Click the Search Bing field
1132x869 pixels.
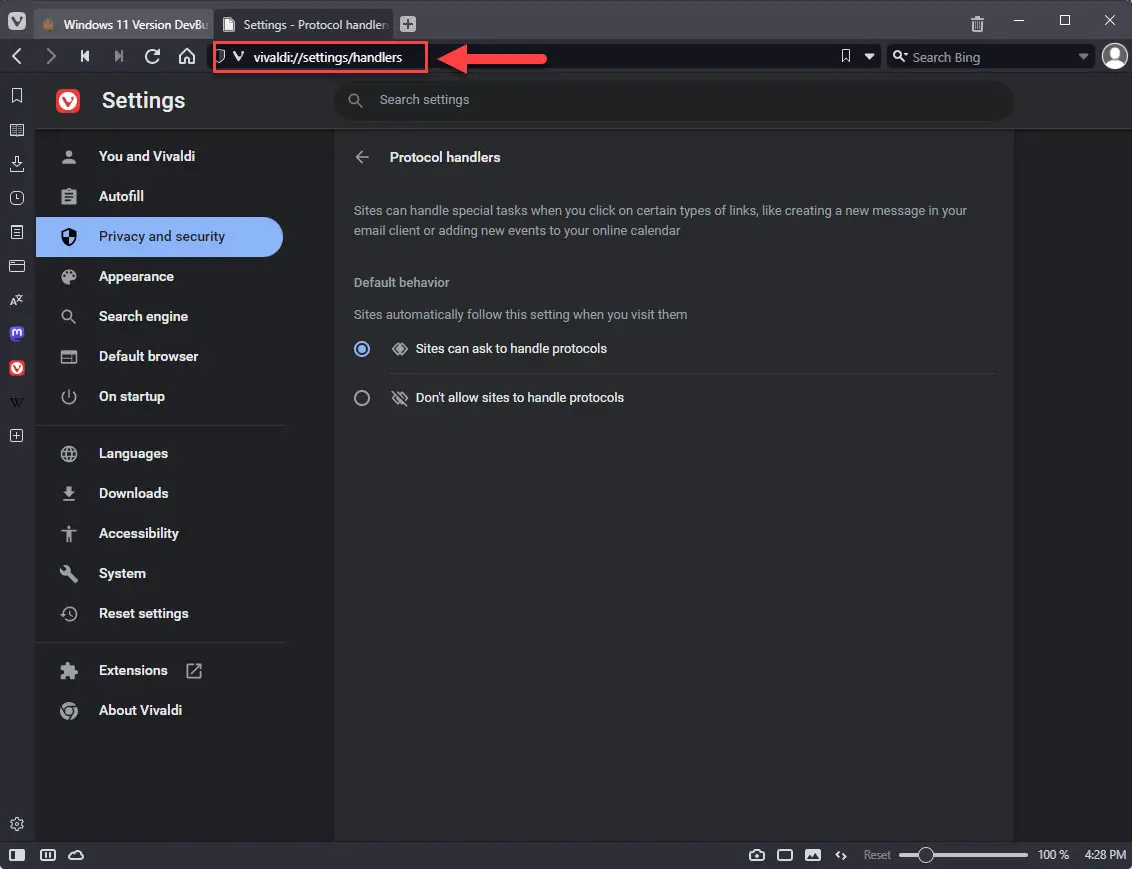point(992,57)
